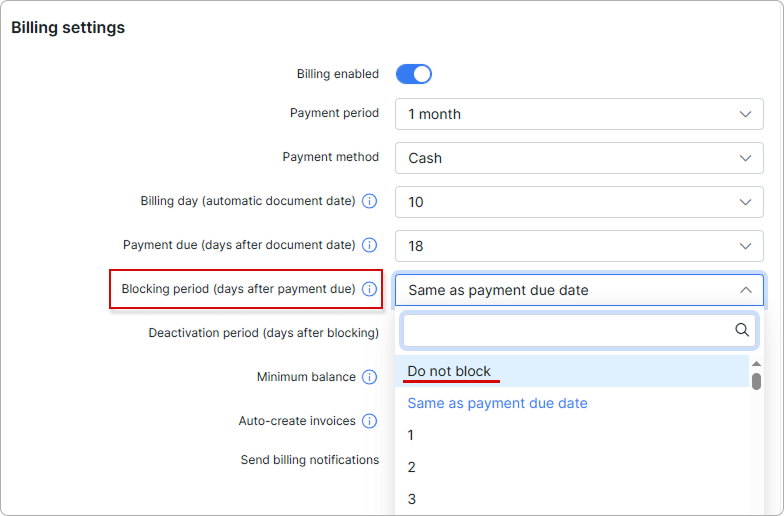This screenshot has width=784, height=516.
Task: Click info icon beside Payment due label
Action: point(370,245)
